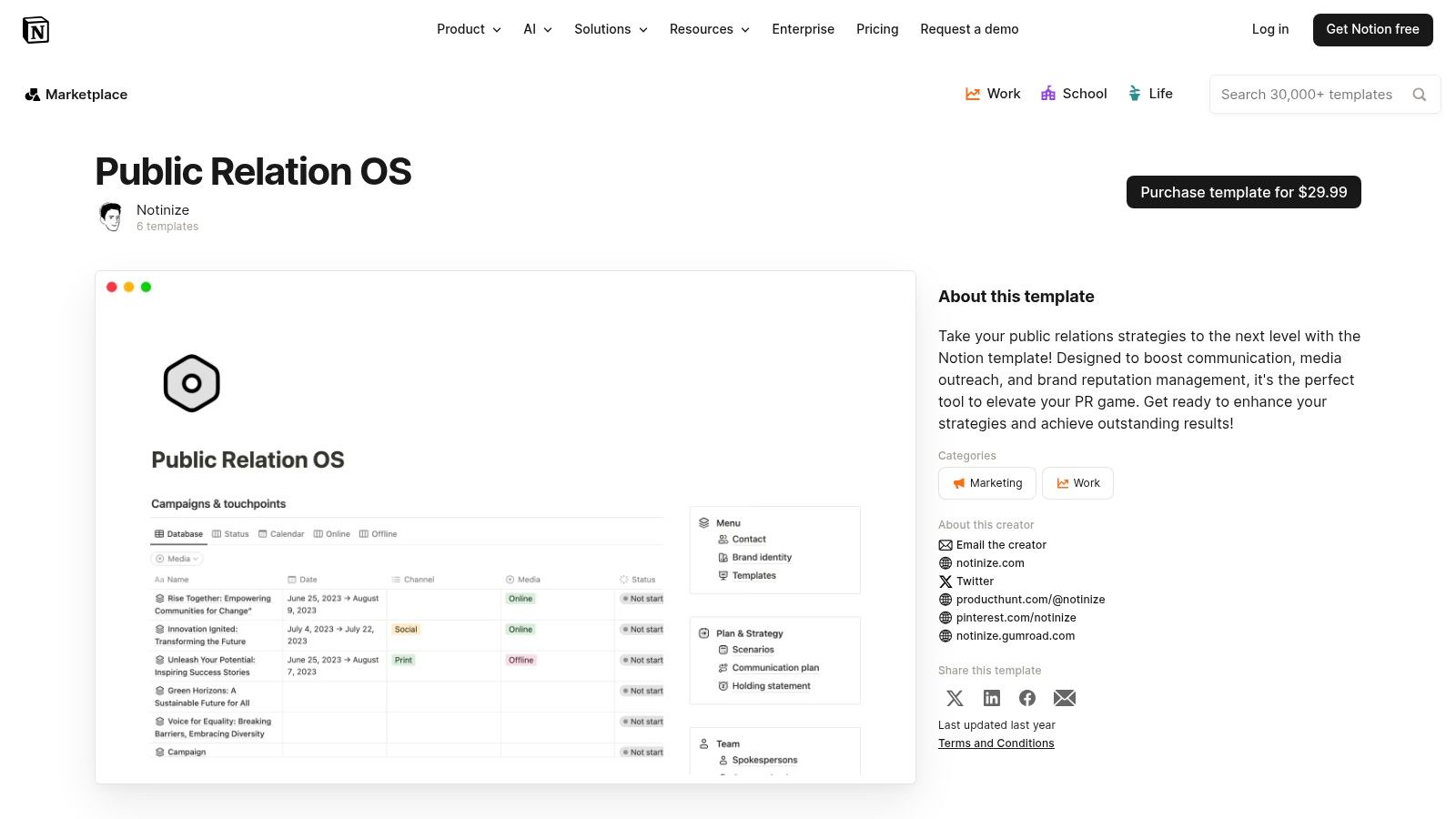Share the template on X
1456x819 pixels.
(x=955, y=698)
